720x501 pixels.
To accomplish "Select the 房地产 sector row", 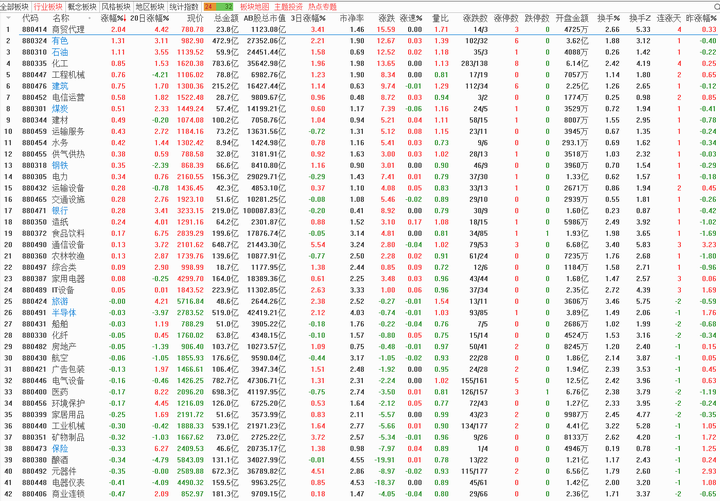I will click(360, 347).
